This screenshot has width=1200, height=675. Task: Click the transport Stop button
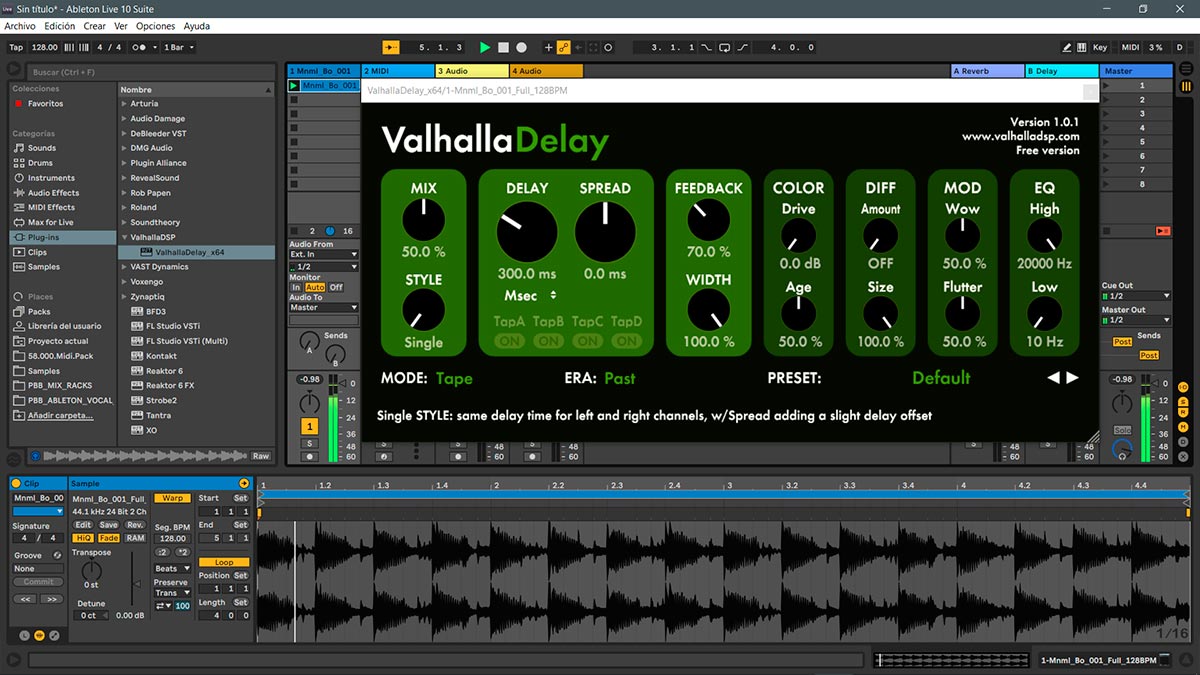(x=504, y=47)
